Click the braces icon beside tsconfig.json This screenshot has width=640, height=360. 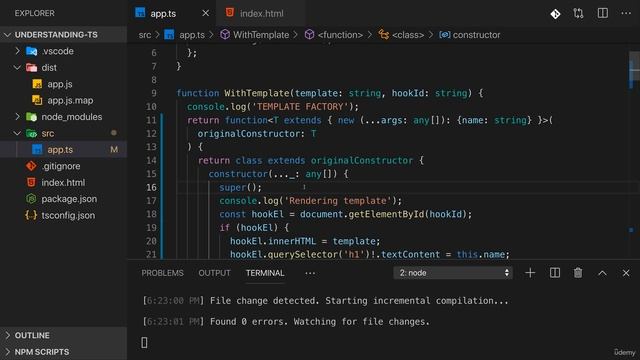(31, 215)
